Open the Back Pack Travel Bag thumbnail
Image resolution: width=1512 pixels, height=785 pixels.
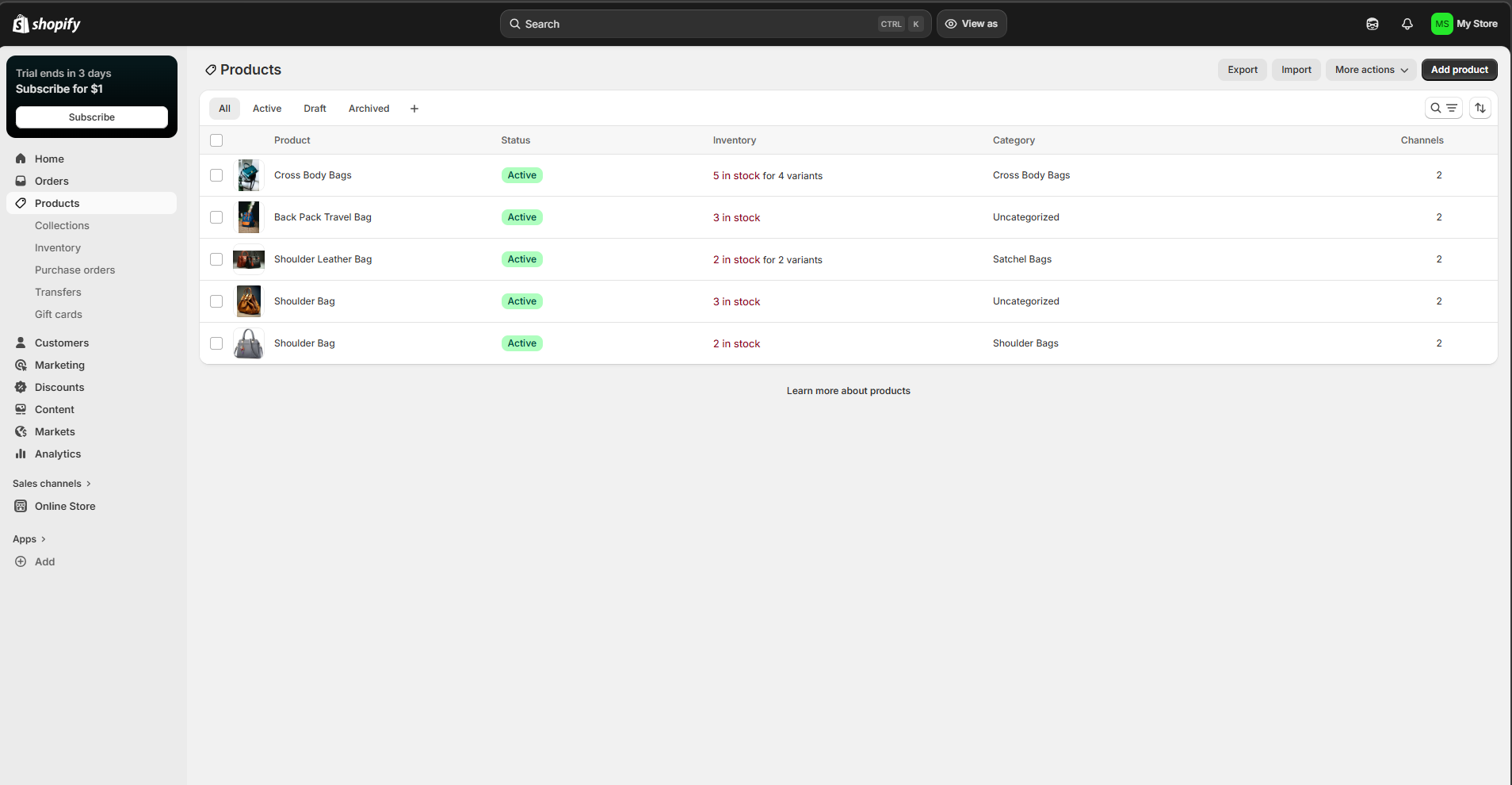[249, 217]
